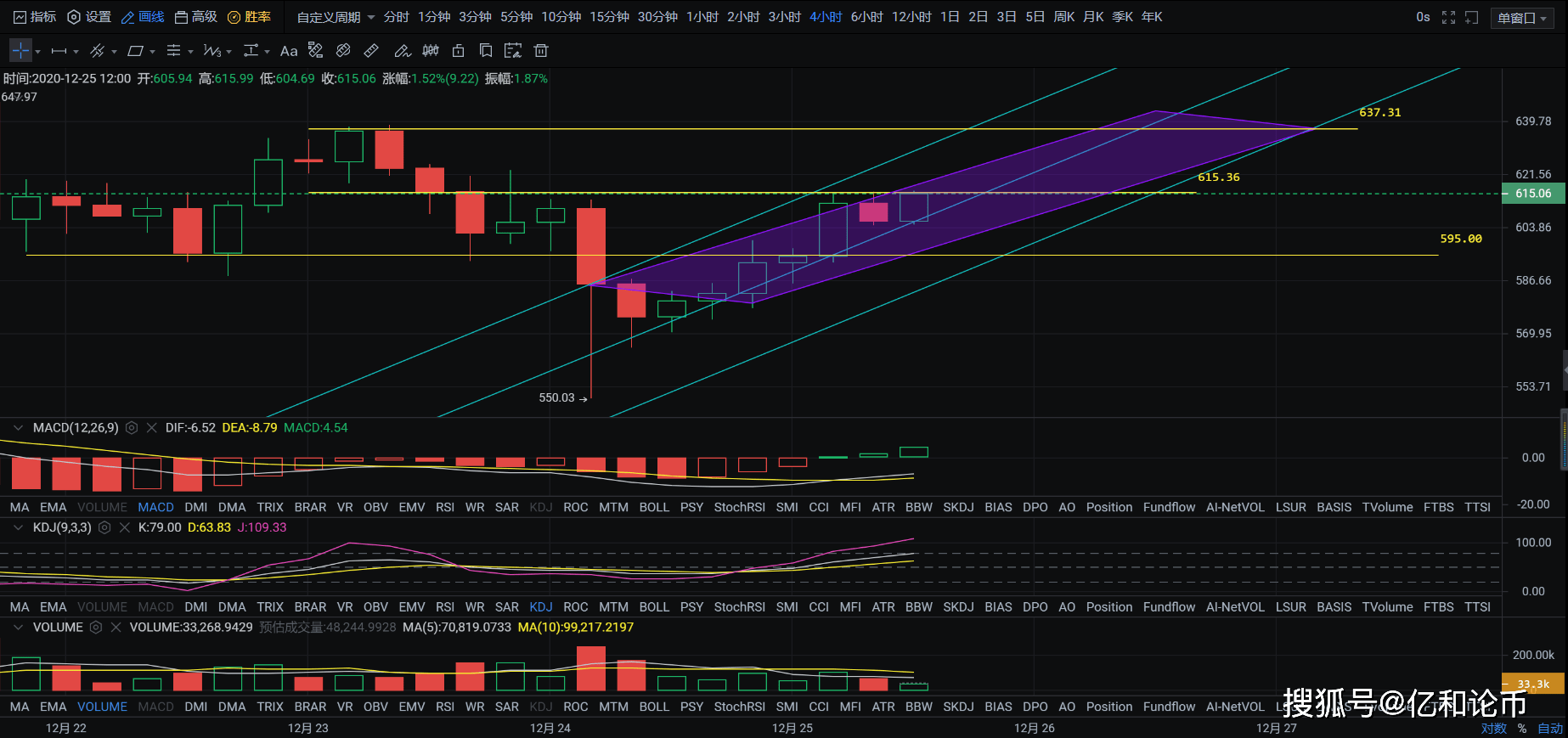Image resolution: width=1568 pixels, height=738 pixels.
Task: Collapse the KDJ panel chevron
Action: (x=18, y=527)
